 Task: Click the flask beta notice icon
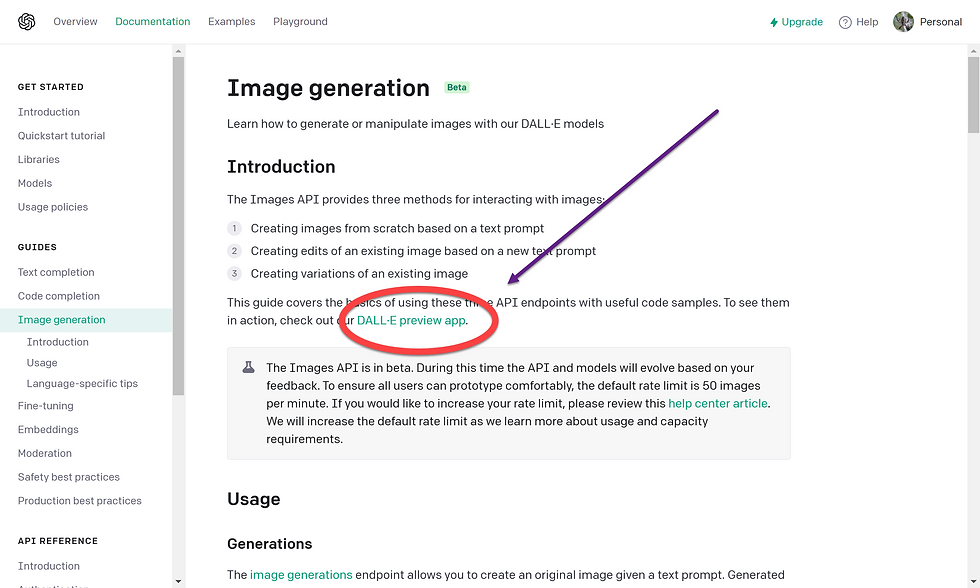tap(248, 367)
